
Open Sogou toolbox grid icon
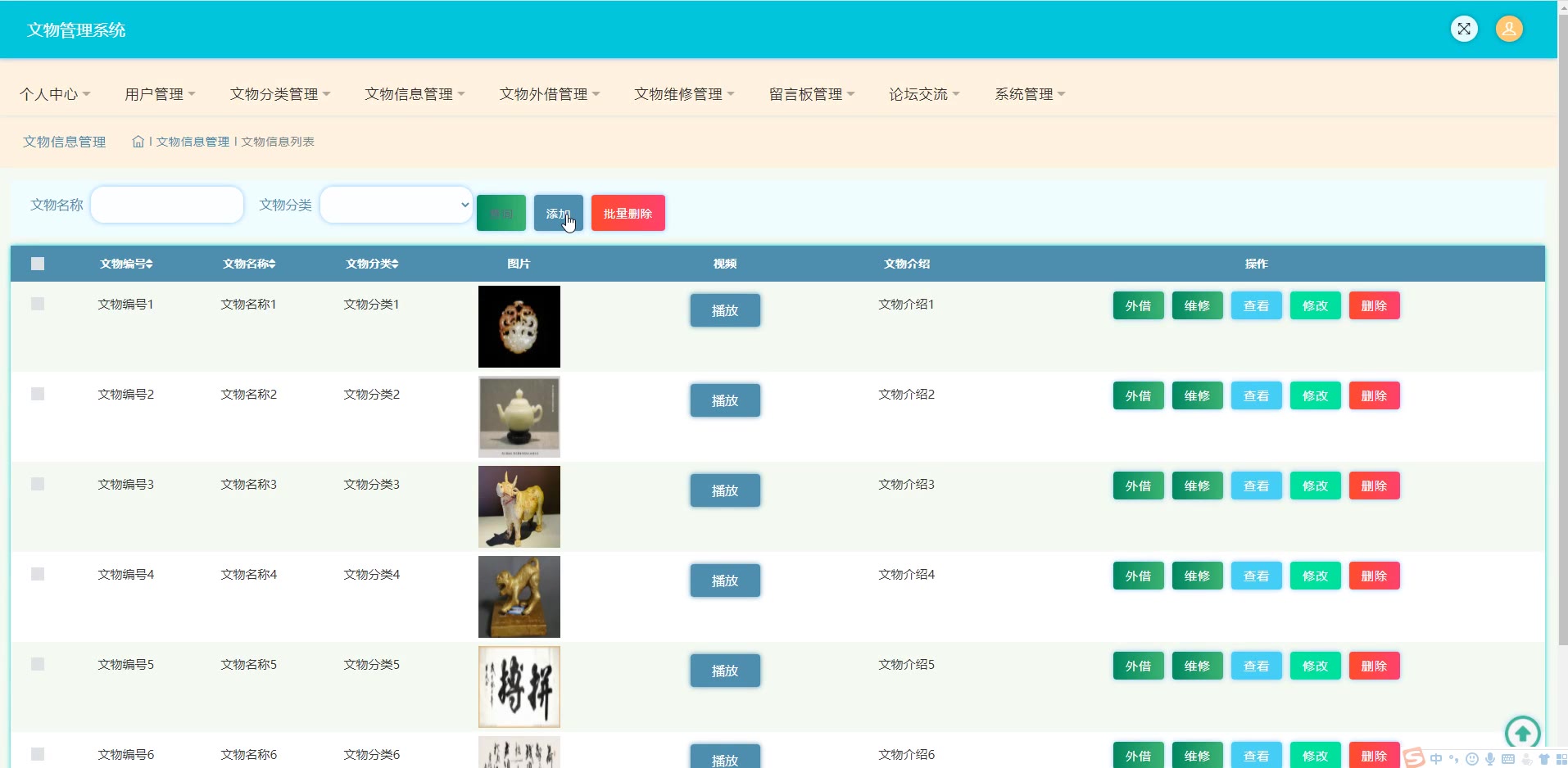pos(1561,759)
